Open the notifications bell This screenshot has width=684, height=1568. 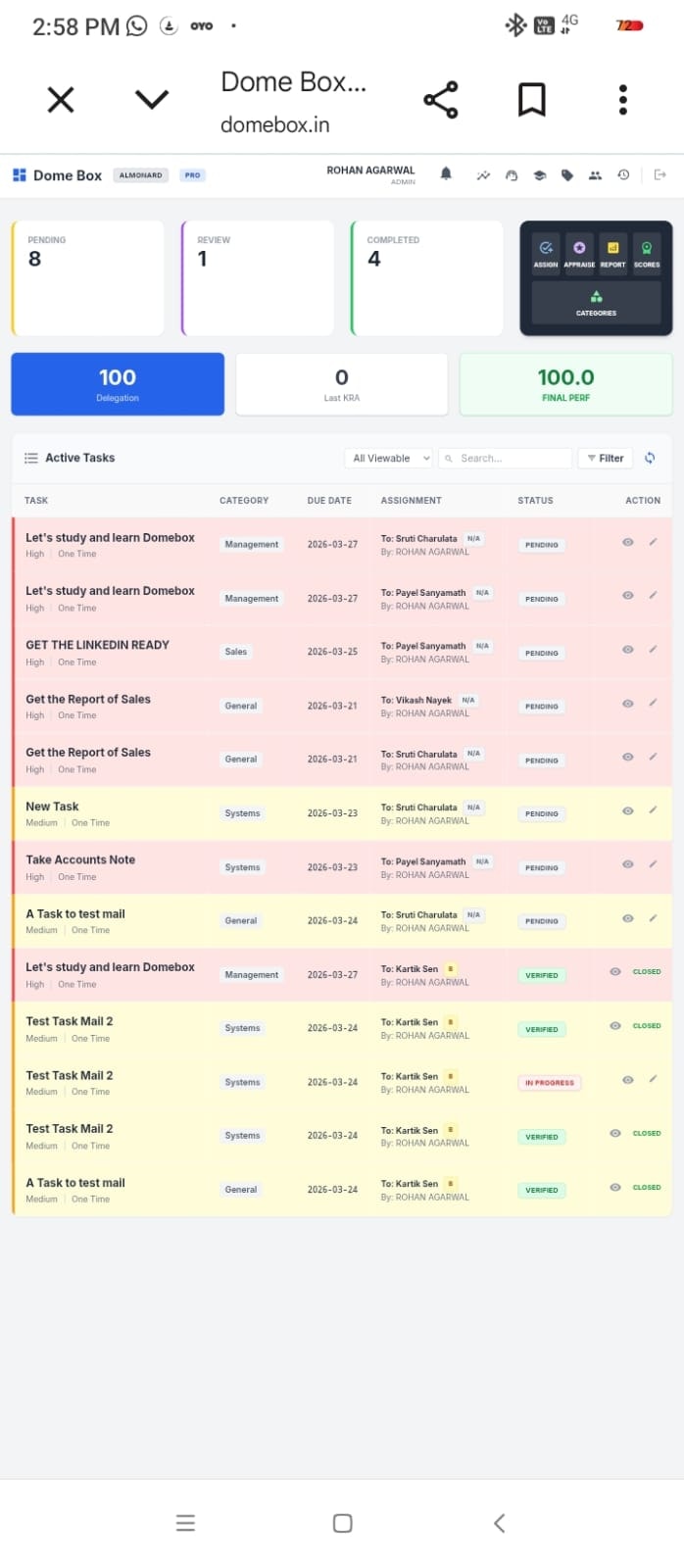(446, 174)
